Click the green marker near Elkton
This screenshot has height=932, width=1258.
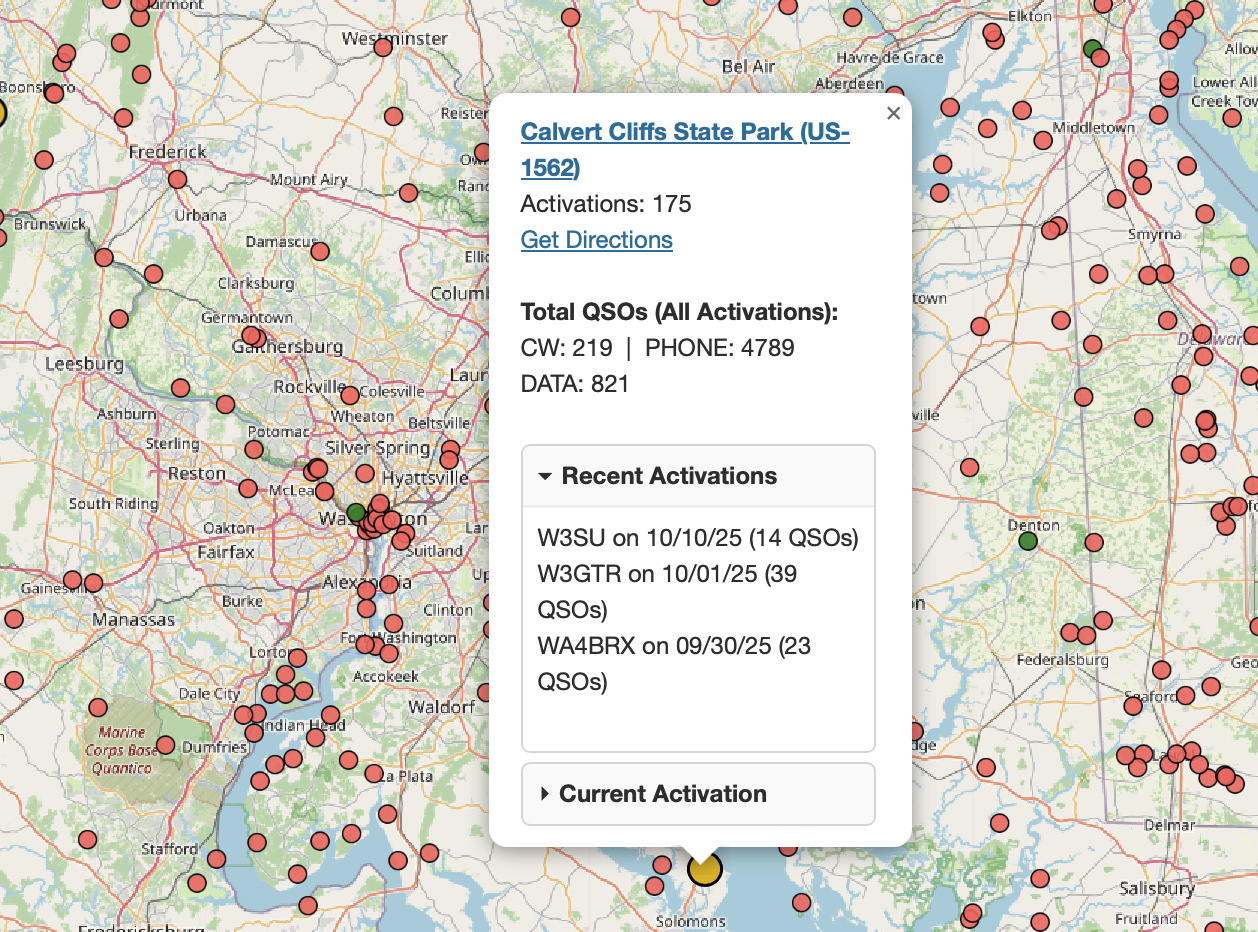(1092, 48)
